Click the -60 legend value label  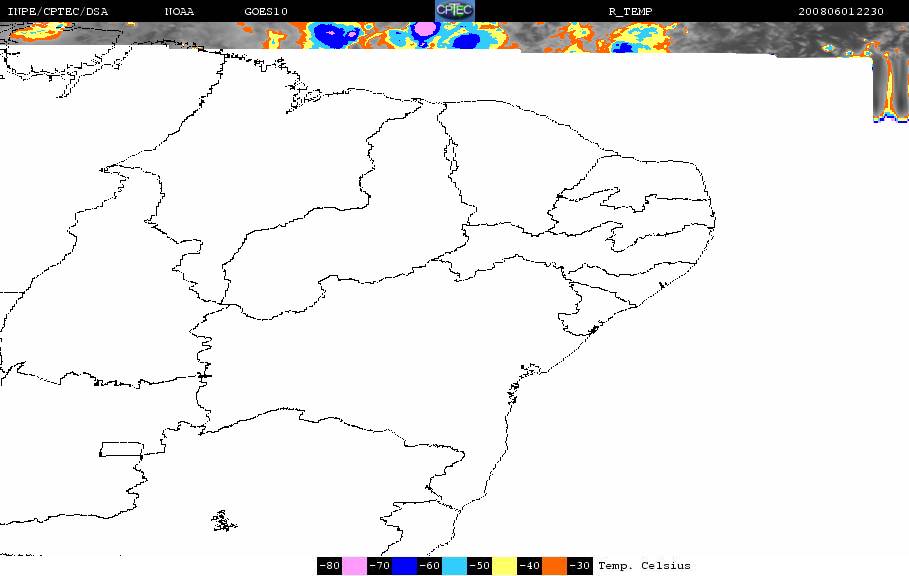pos(430,566)
